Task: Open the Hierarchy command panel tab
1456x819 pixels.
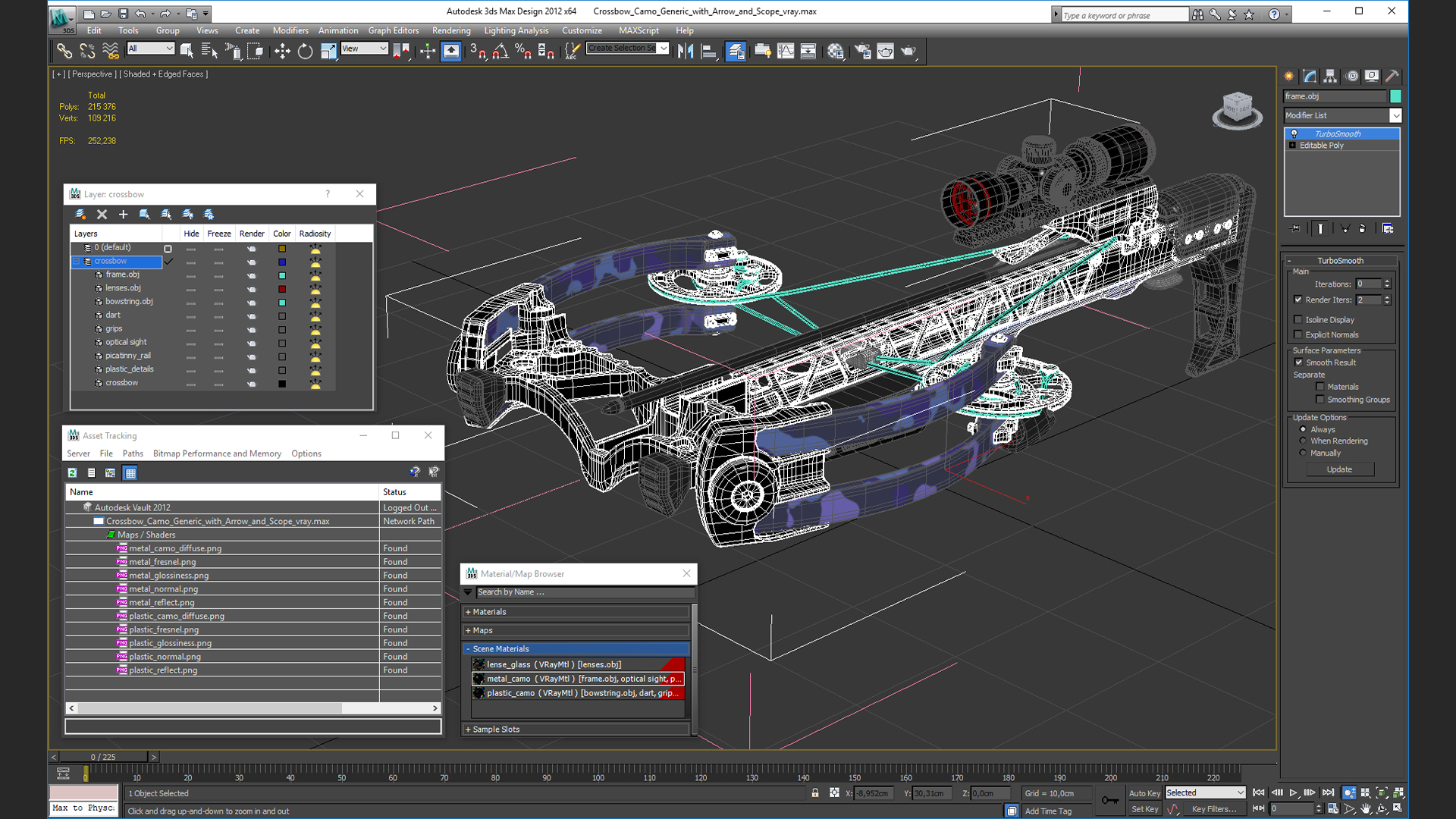Action: coord(1330,76)
